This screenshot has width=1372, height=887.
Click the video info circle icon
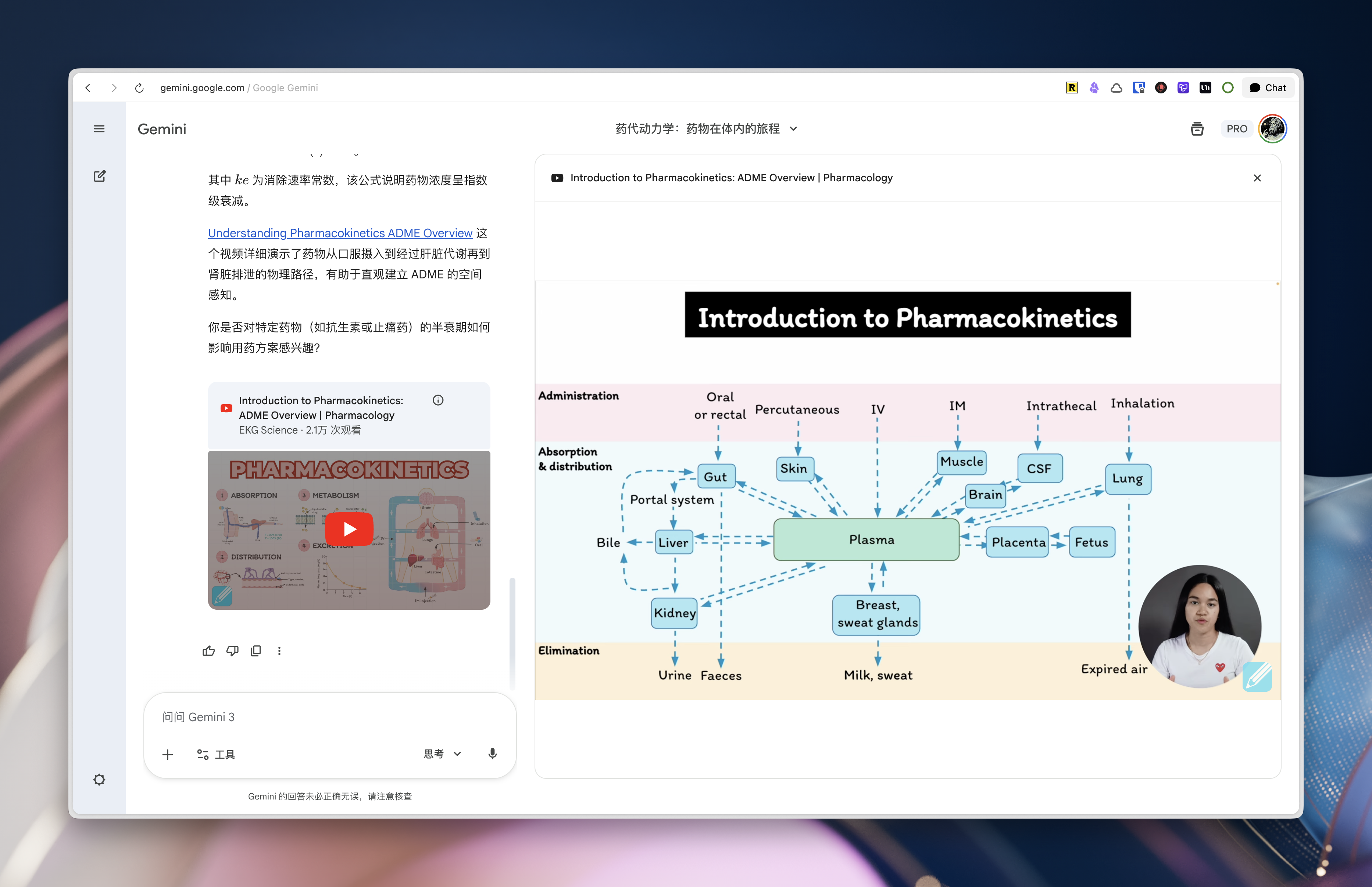coord(437,400)
